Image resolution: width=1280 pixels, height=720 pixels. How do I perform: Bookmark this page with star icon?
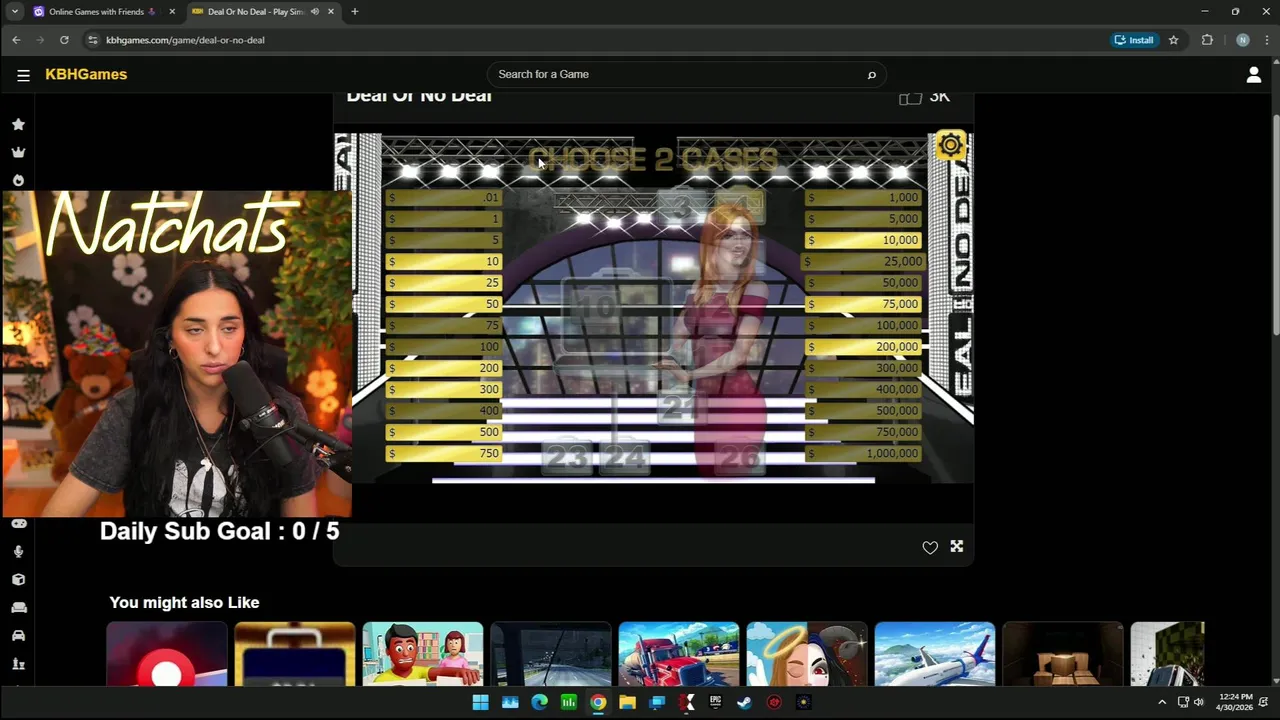[x=1173, y=40]
